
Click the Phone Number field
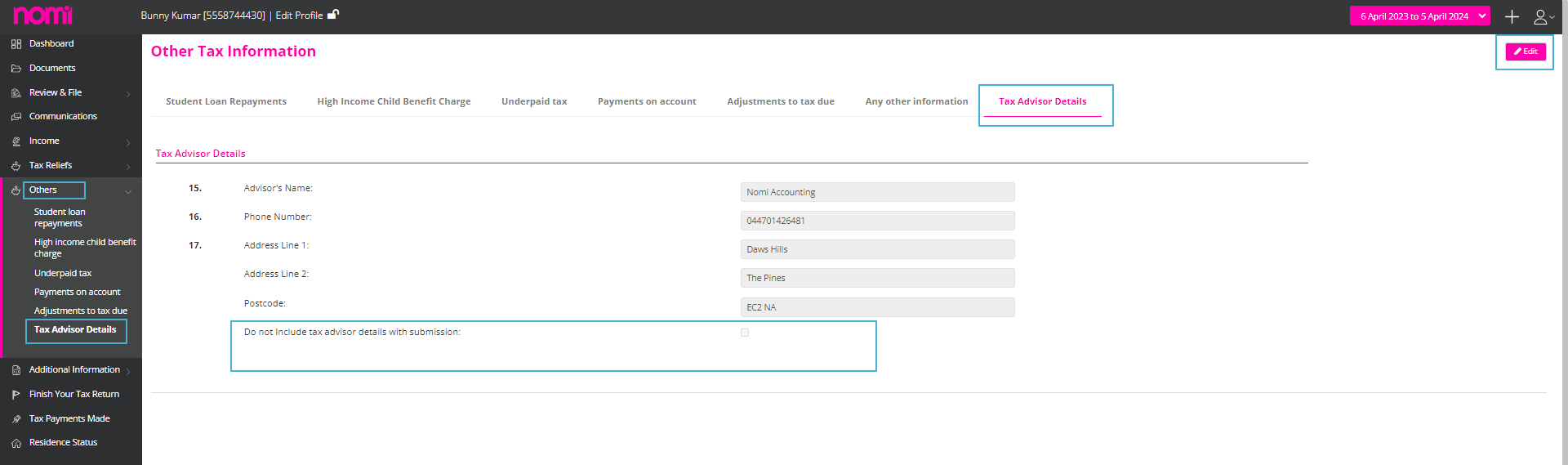pos(877,221)
